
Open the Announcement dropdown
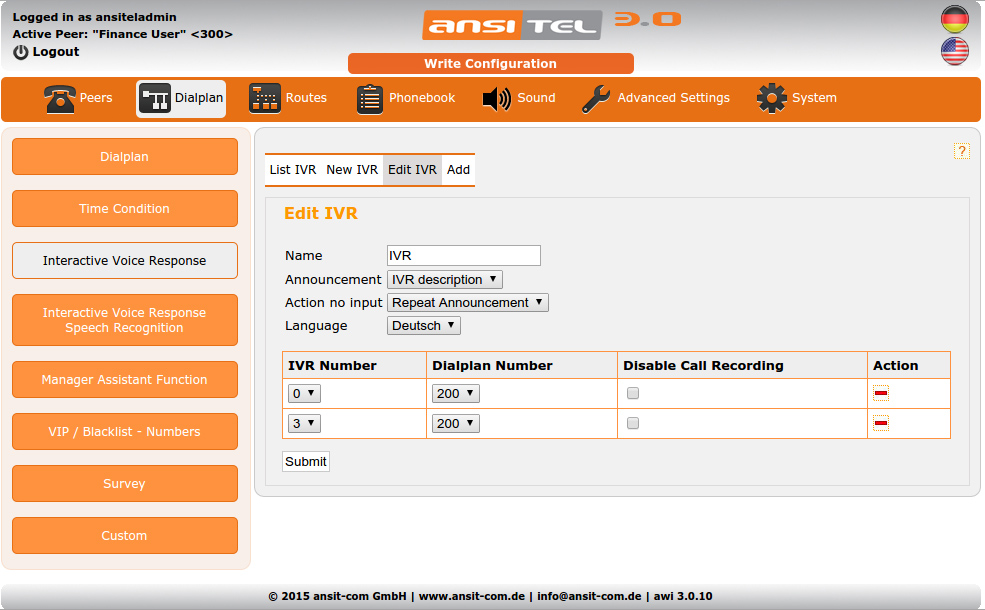445,280
